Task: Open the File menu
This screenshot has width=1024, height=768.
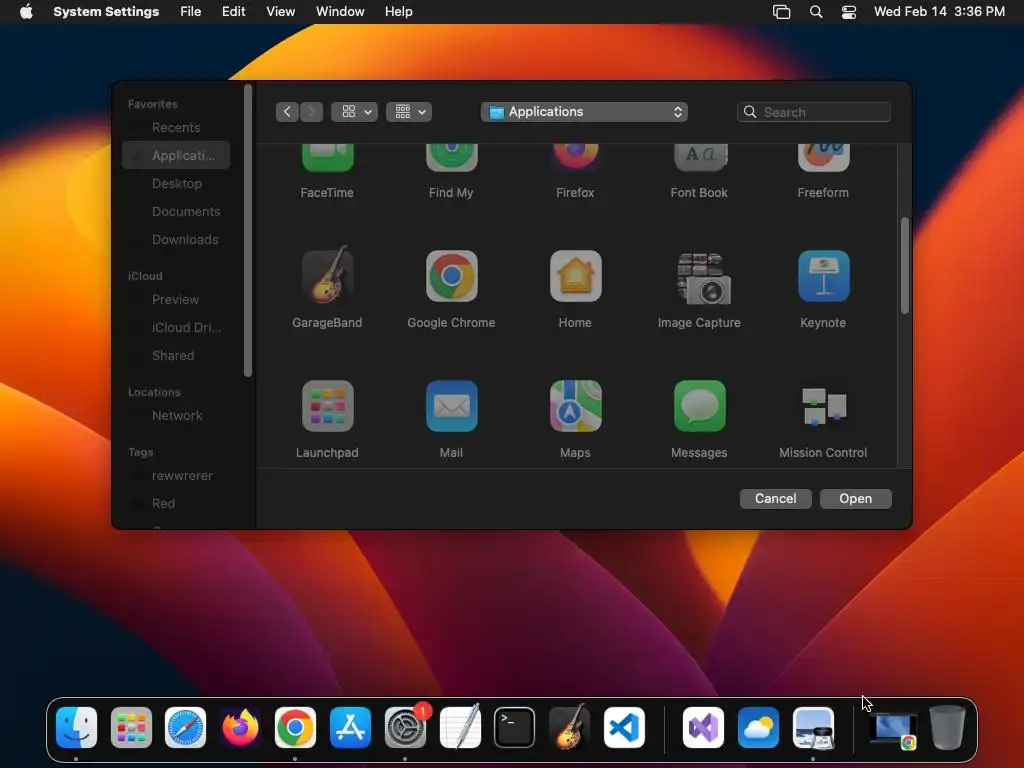Action: point(191,12)
